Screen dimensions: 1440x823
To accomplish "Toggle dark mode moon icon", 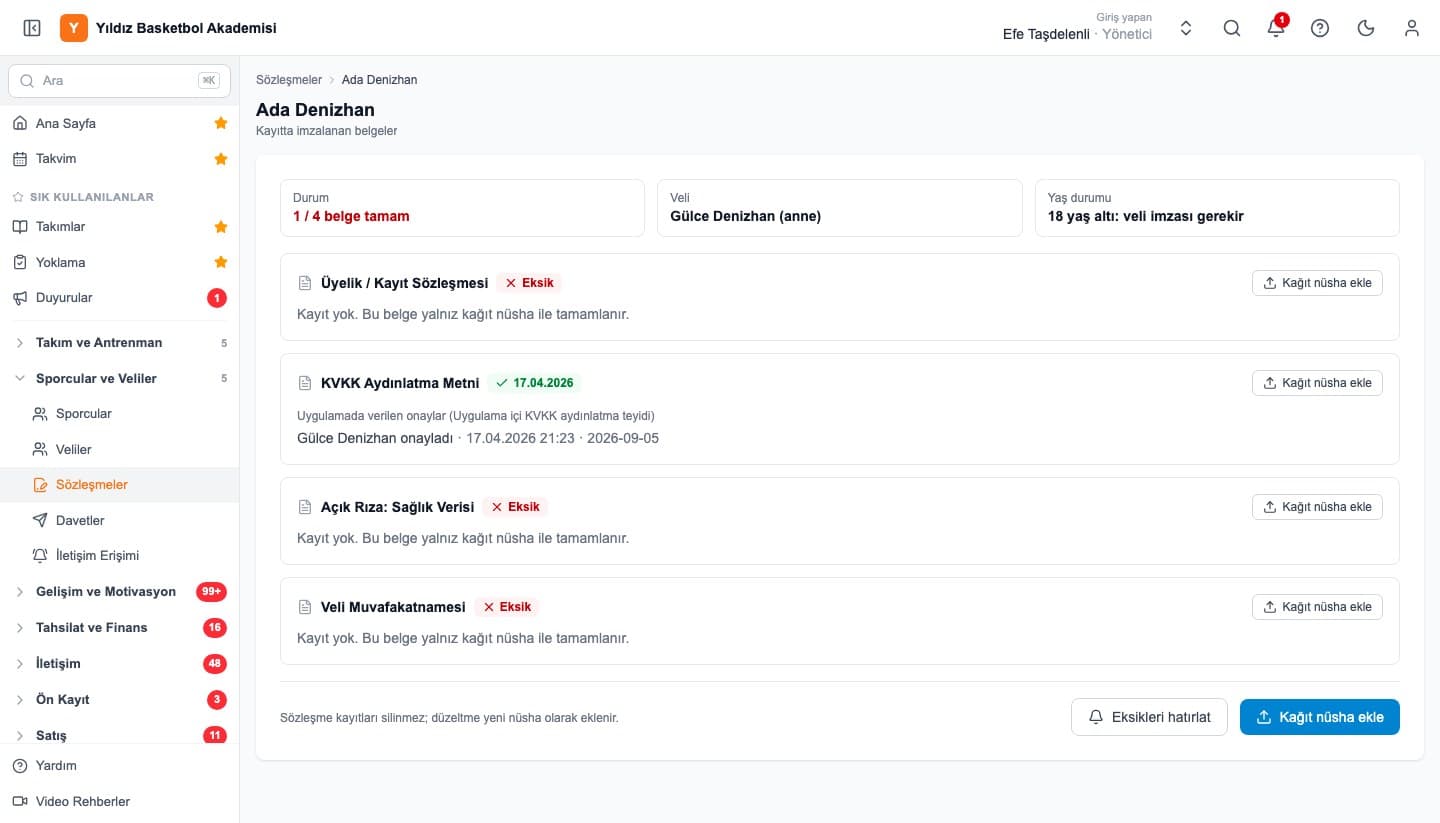I will click(1366, 28).
